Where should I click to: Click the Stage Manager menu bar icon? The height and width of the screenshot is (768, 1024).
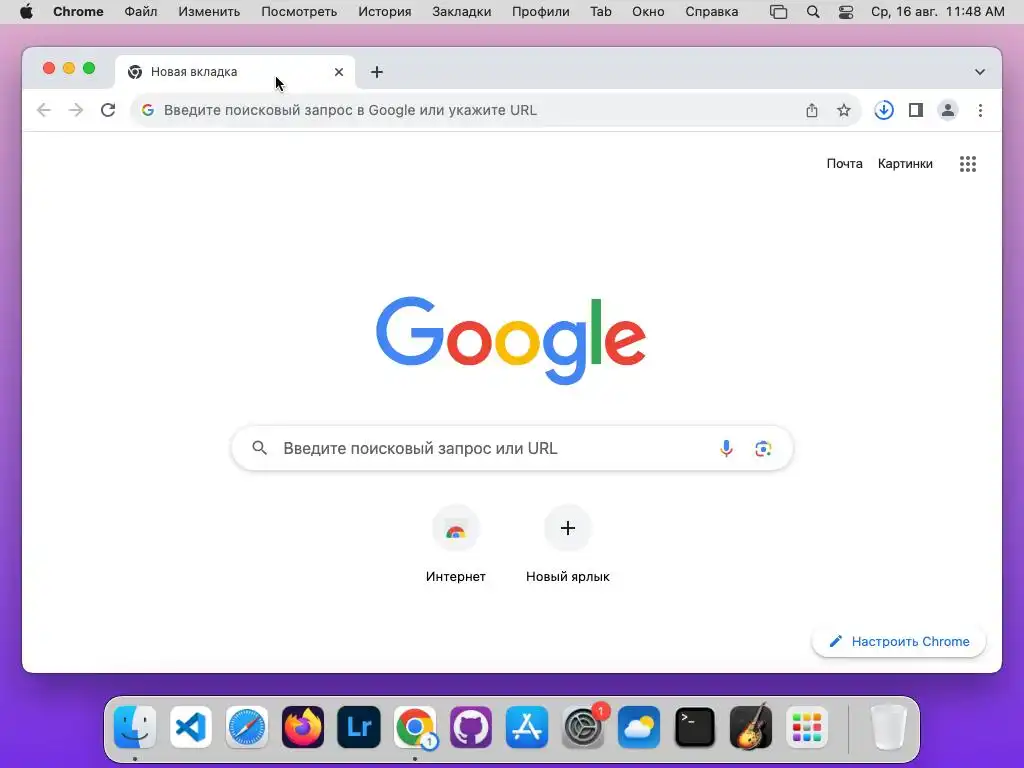778,12
